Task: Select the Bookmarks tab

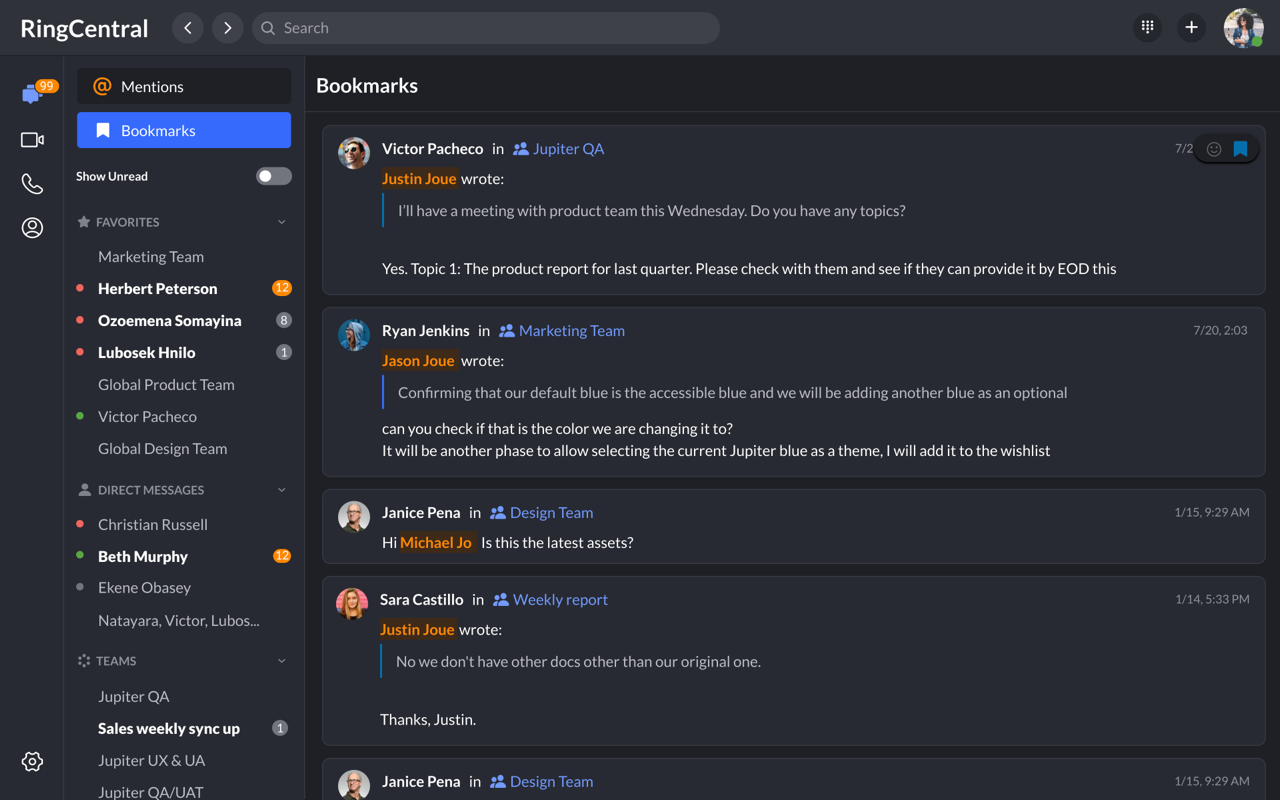Action: [184, 131]
